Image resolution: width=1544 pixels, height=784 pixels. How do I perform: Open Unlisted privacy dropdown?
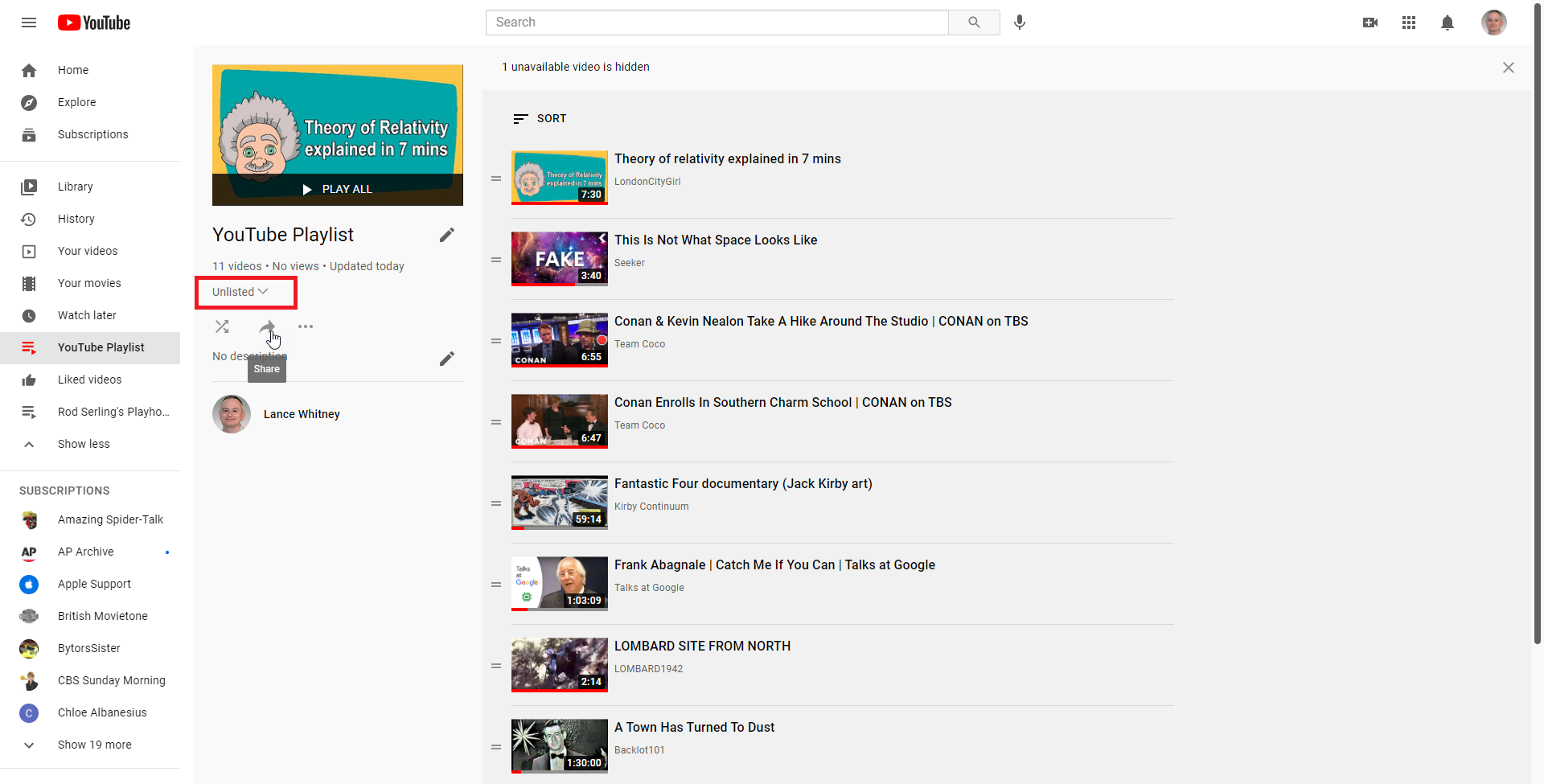tap(240, 292)
